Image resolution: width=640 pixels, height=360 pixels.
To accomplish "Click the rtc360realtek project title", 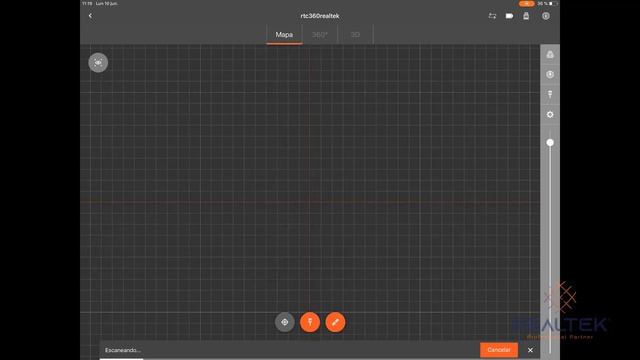I will tap(320, 16).
